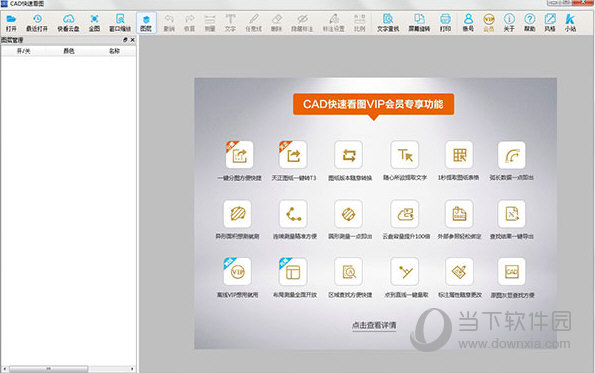595x373 pixels.
Task: Close the layer management panel
Action: (x=132, y=40)
